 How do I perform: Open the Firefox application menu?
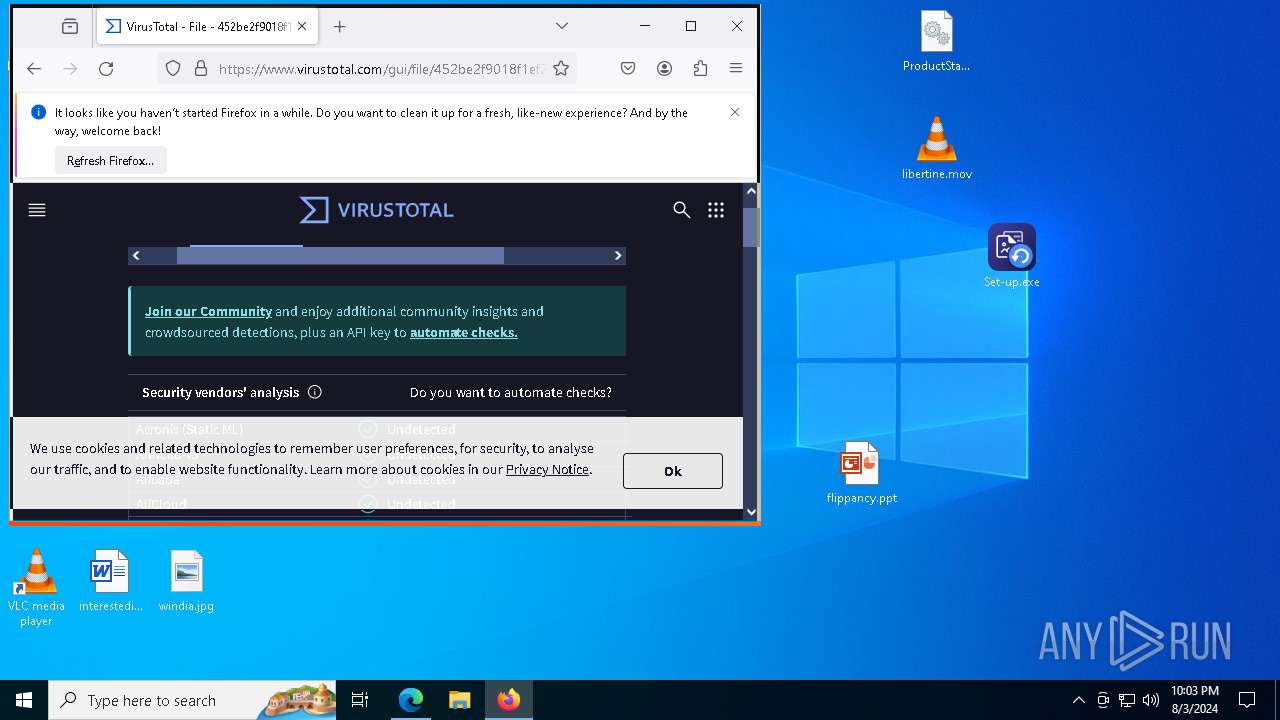[736, 68]
